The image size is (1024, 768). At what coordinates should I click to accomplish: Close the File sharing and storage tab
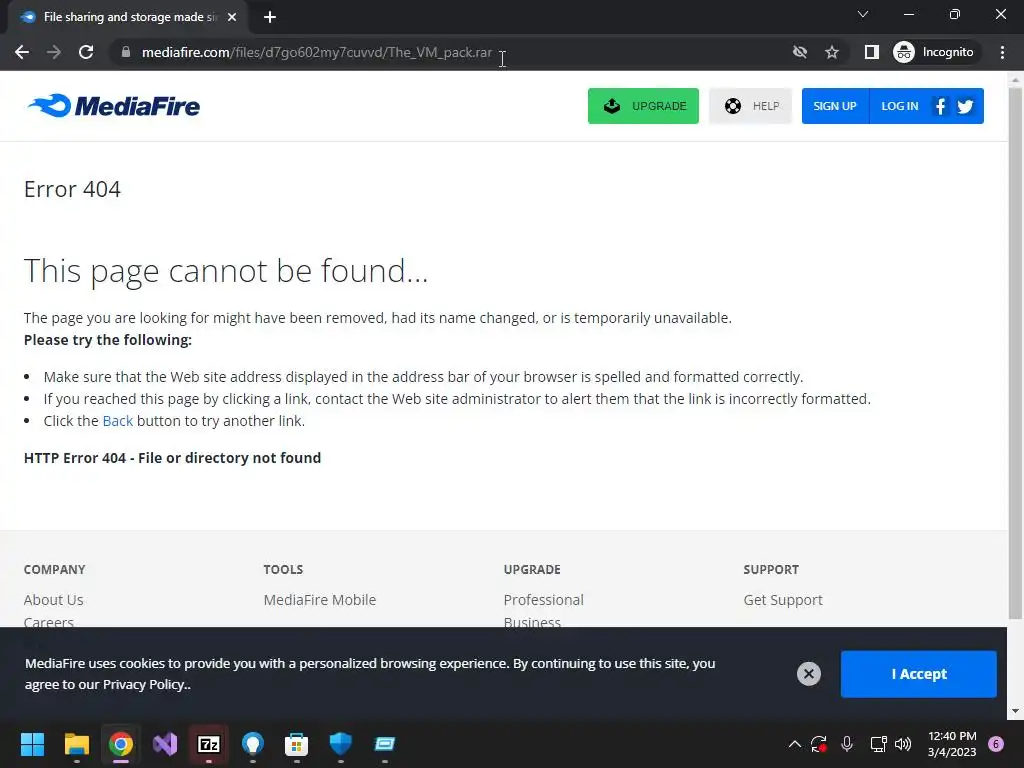tap(232, 17)
